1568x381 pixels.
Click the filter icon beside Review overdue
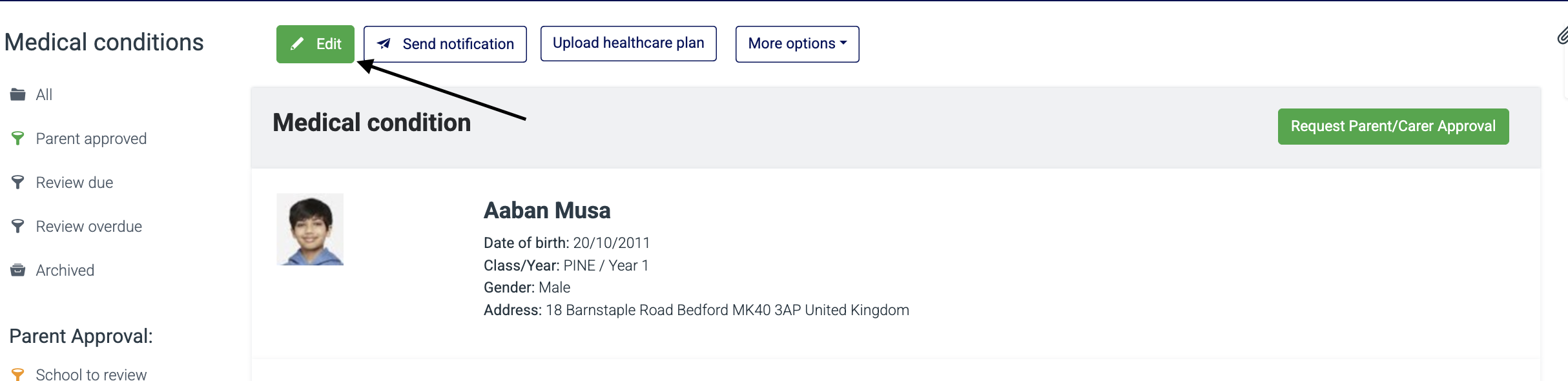18,226
